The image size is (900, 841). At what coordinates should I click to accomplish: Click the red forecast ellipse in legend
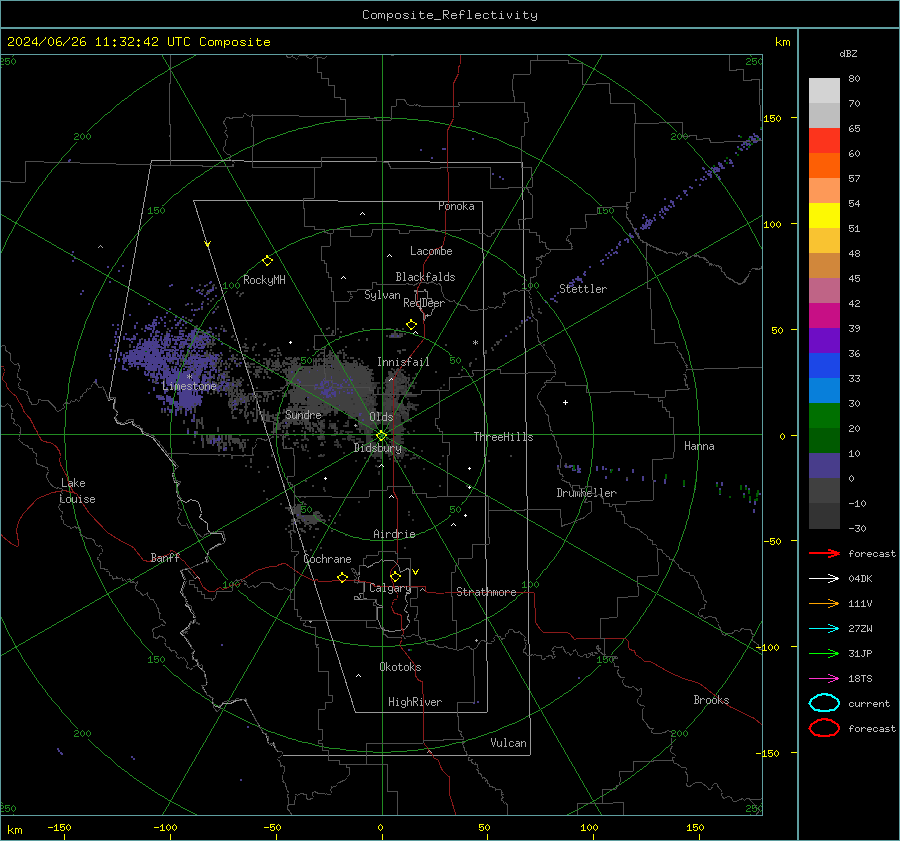click(x=824, y=727)
